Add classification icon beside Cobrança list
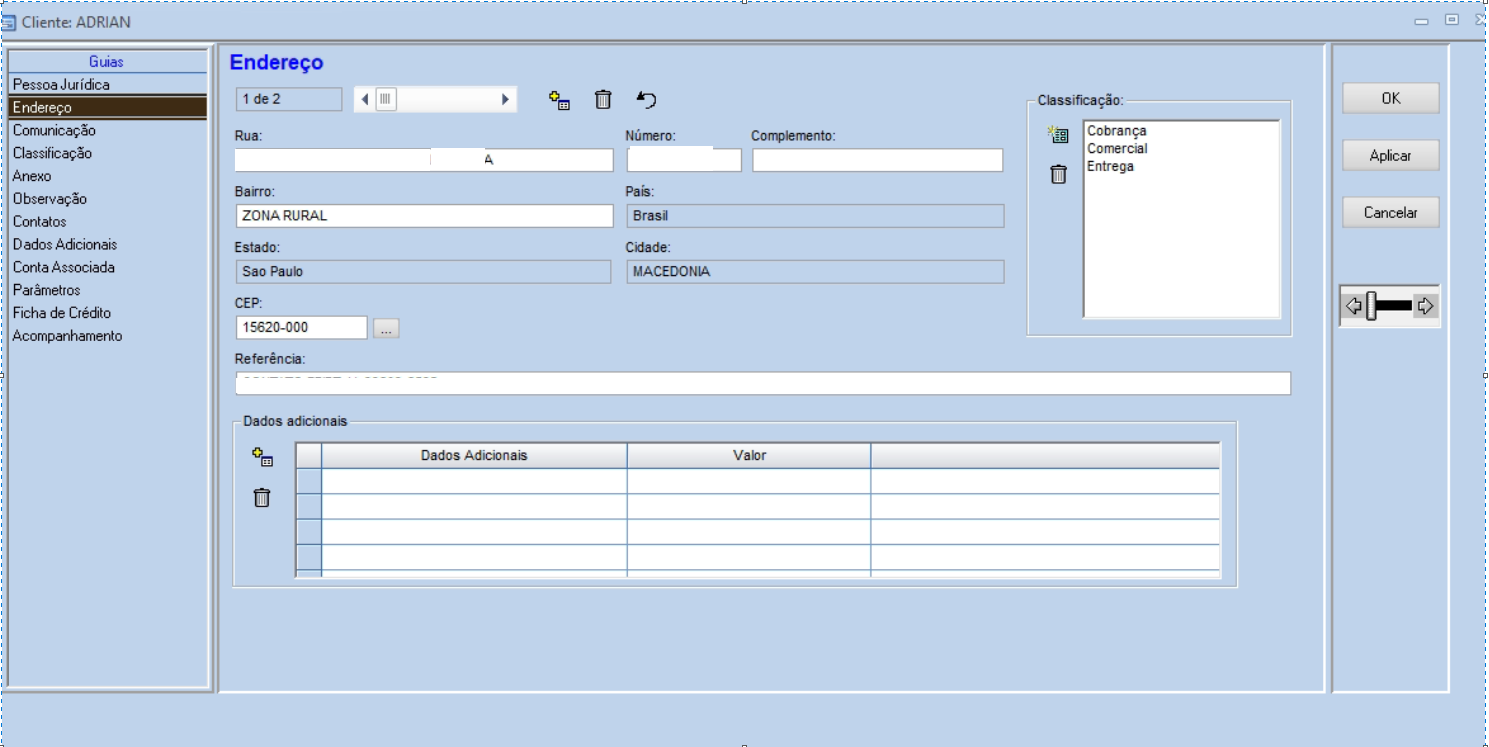This screenshot has height=747, width=1489. (1058, 135)
